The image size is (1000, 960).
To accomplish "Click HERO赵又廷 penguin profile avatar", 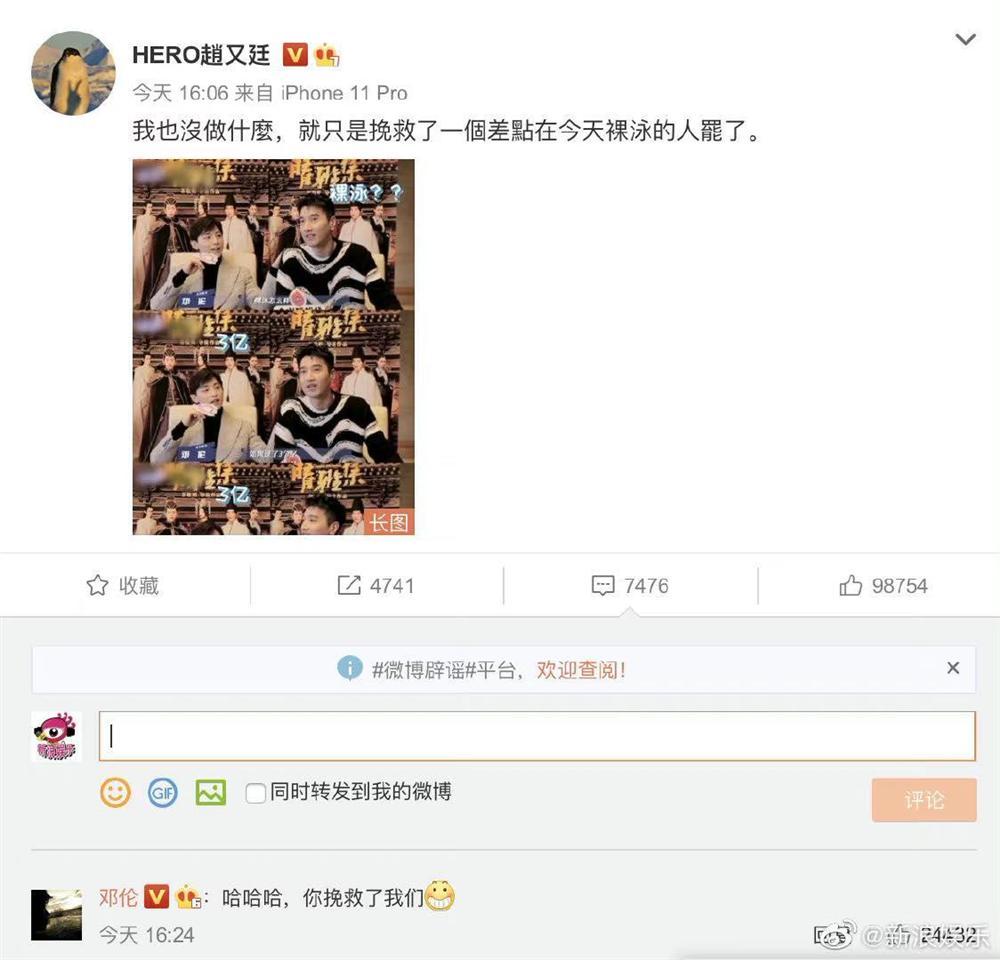I will pyautogui.click(x=73, y=73).
